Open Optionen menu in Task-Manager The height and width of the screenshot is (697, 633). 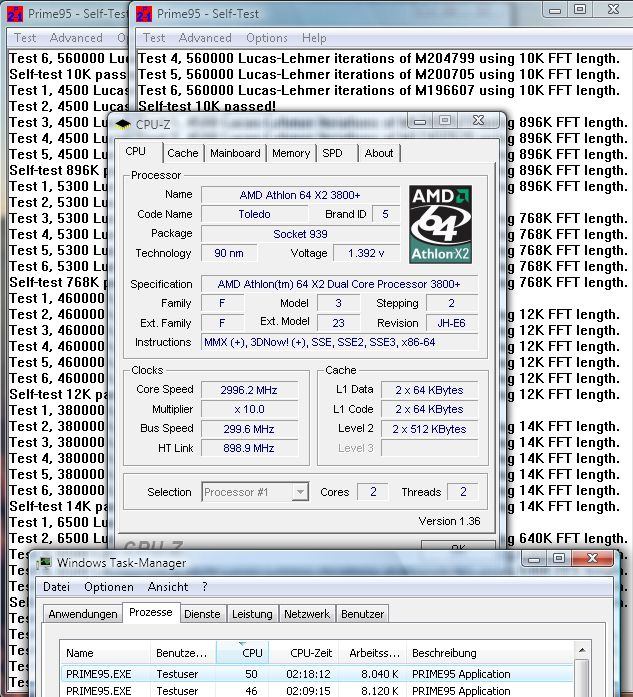tap(109, 587)
